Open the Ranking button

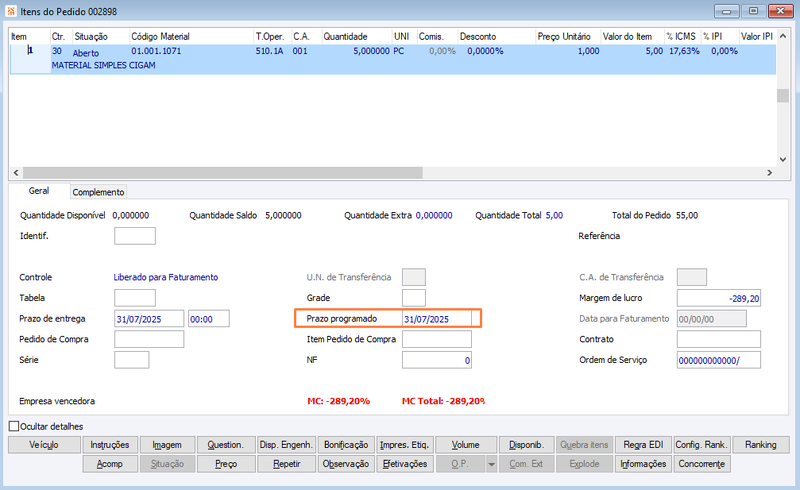[761, 445]
